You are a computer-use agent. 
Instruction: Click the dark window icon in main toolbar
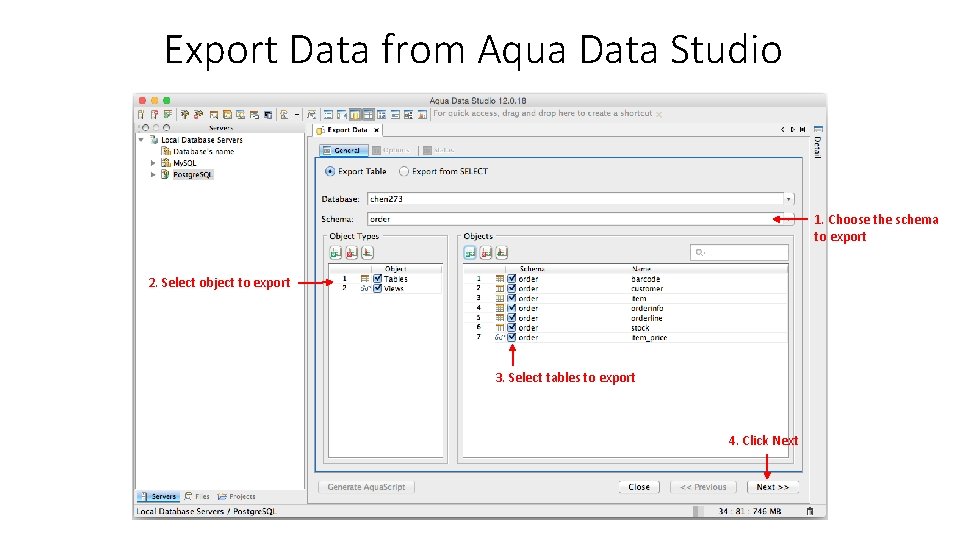point(268,114)
